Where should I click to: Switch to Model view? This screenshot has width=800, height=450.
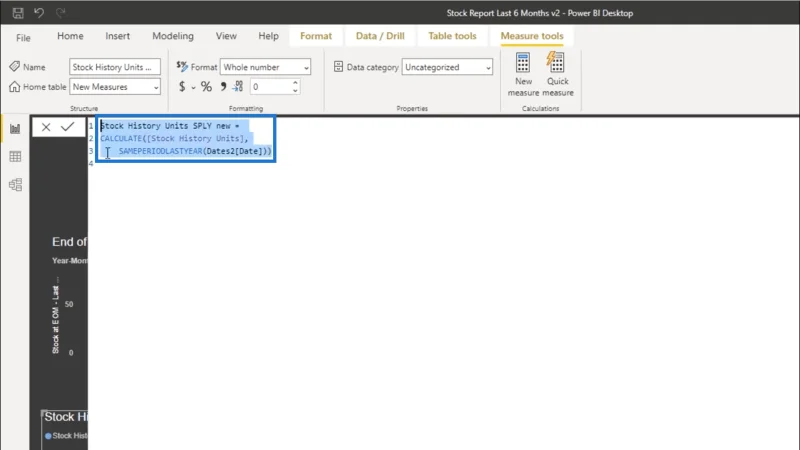(15, 185)
